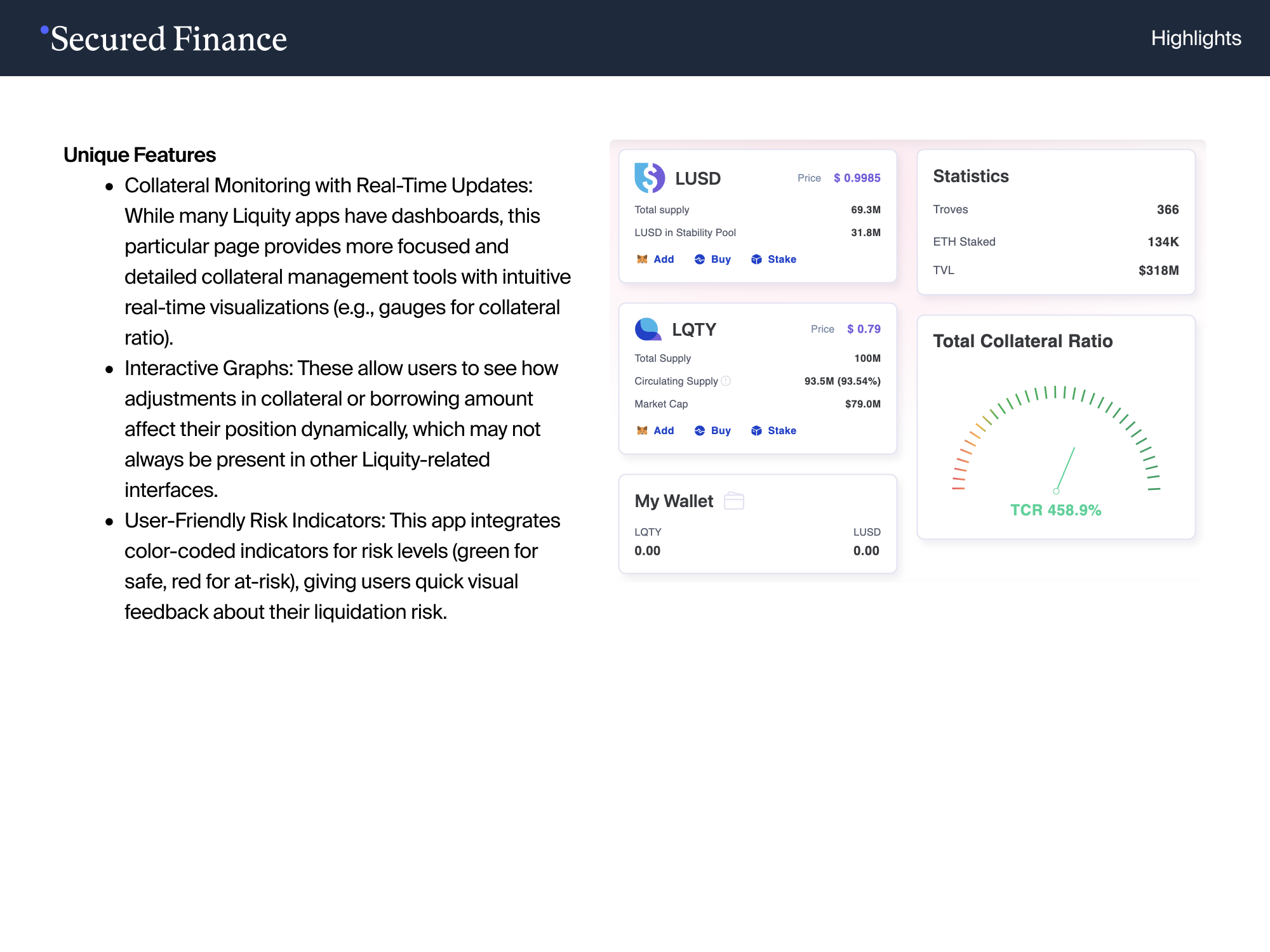Click the Stake cube icon in LUSD card

[756, 259]
